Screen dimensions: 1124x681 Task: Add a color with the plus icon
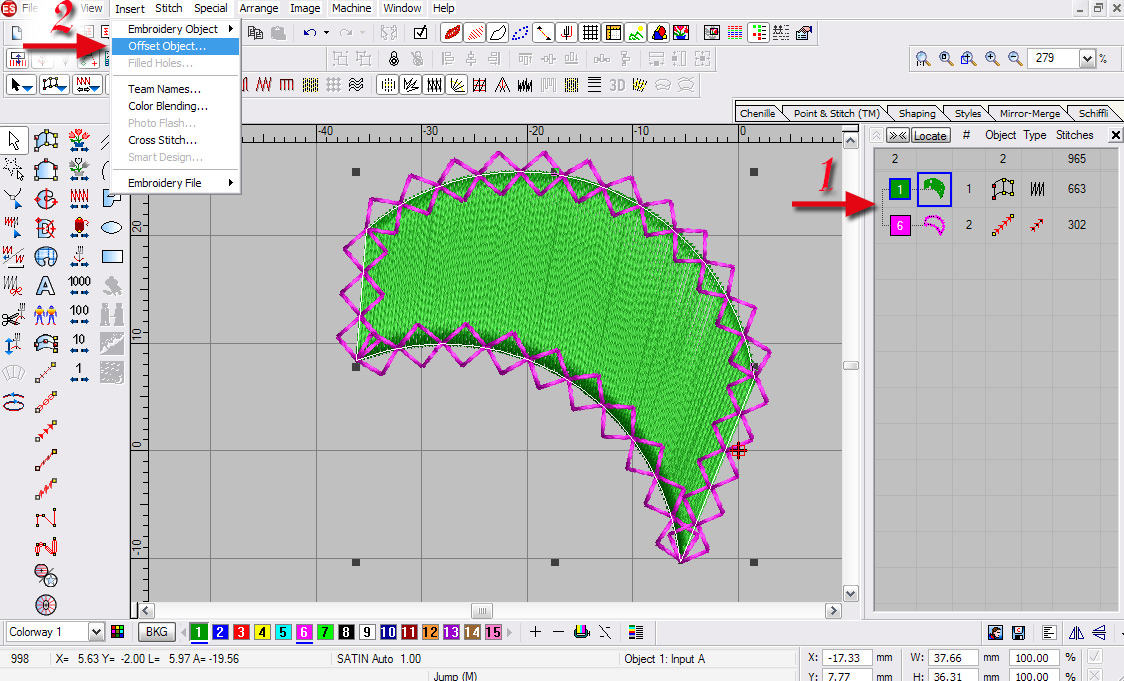pyautogui.click(x=535, y=632)
